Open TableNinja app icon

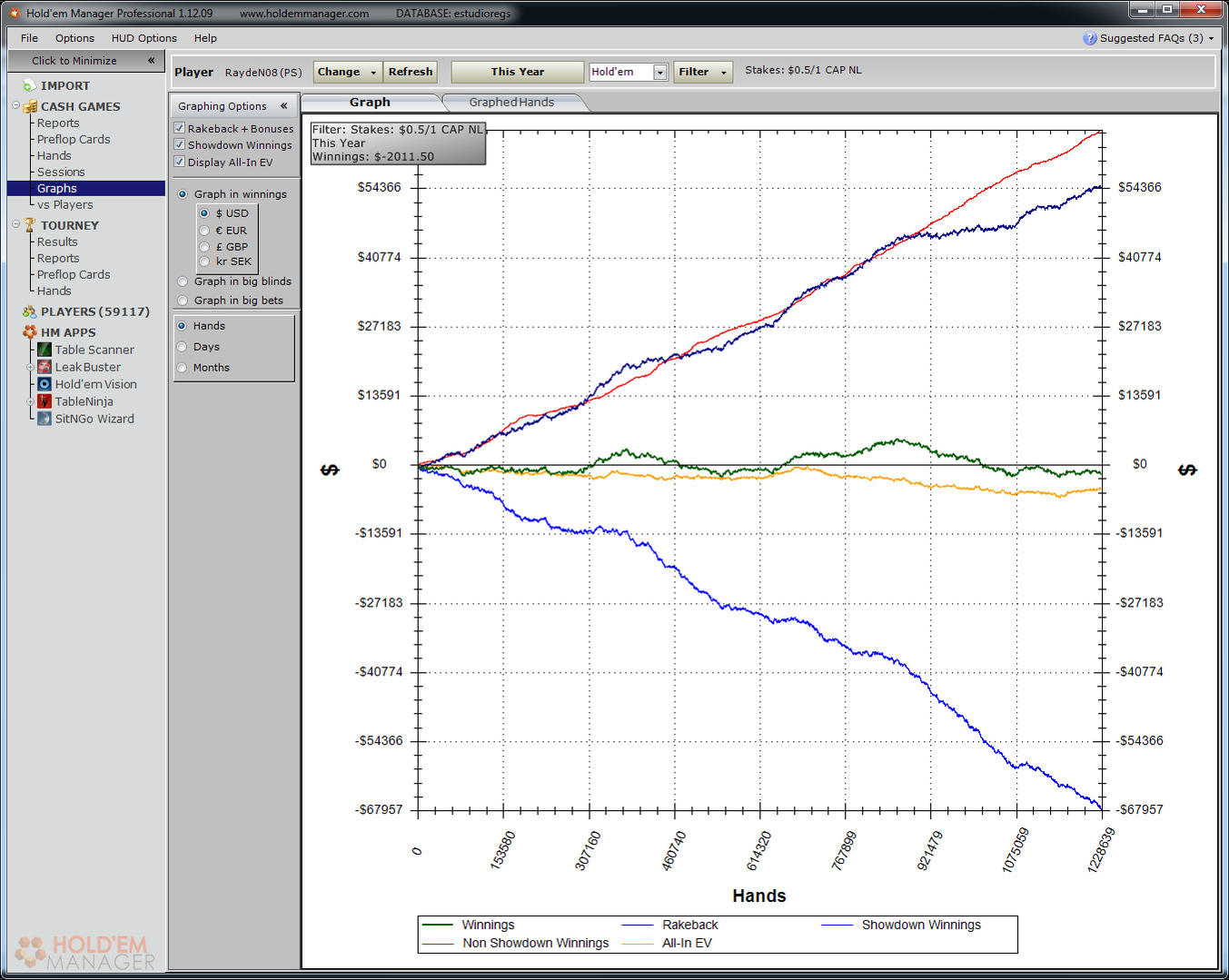pos(44,401)
